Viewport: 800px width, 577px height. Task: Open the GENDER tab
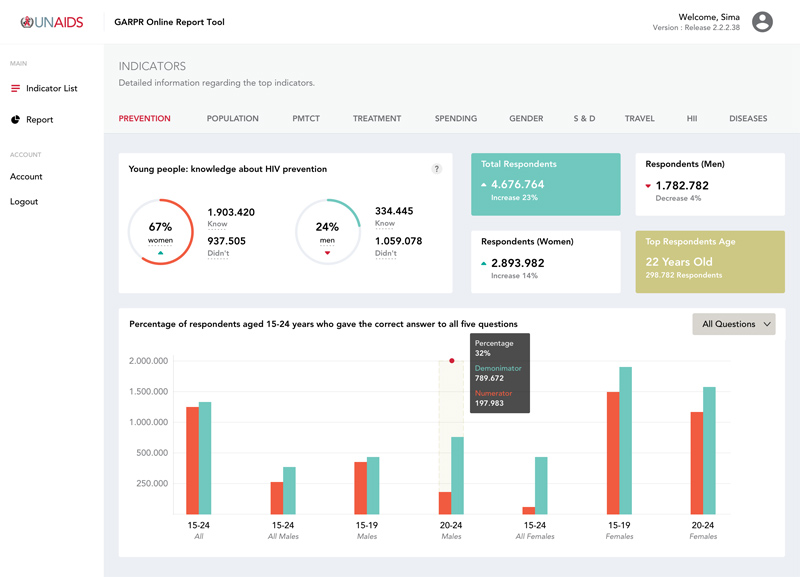pos(526,118)
